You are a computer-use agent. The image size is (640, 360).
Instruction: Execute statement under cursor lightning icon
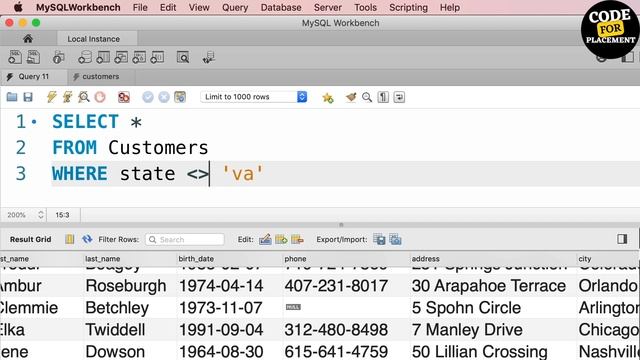click(67, 97)
